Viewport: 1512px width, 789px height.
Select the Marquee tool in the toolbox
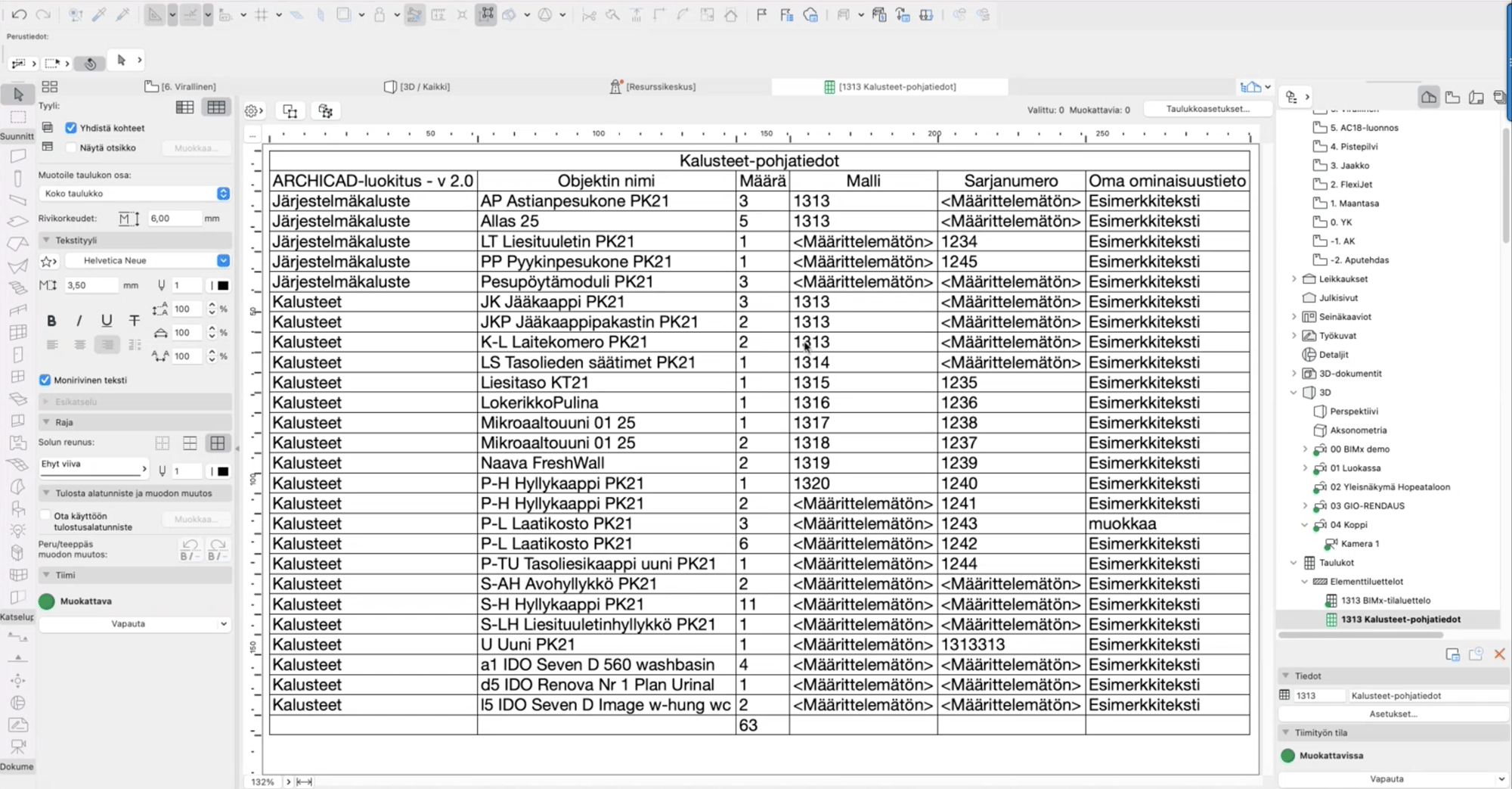(18, 116)
